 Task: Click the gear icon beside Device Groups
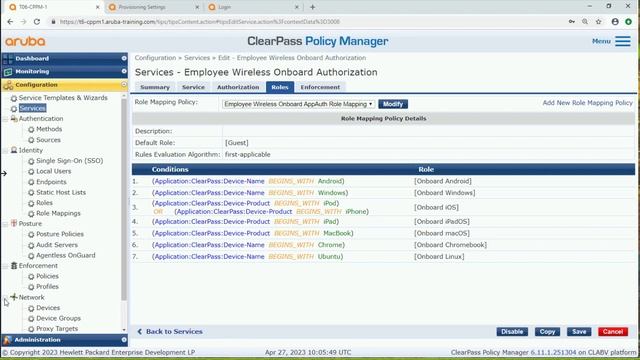point(31,319)
